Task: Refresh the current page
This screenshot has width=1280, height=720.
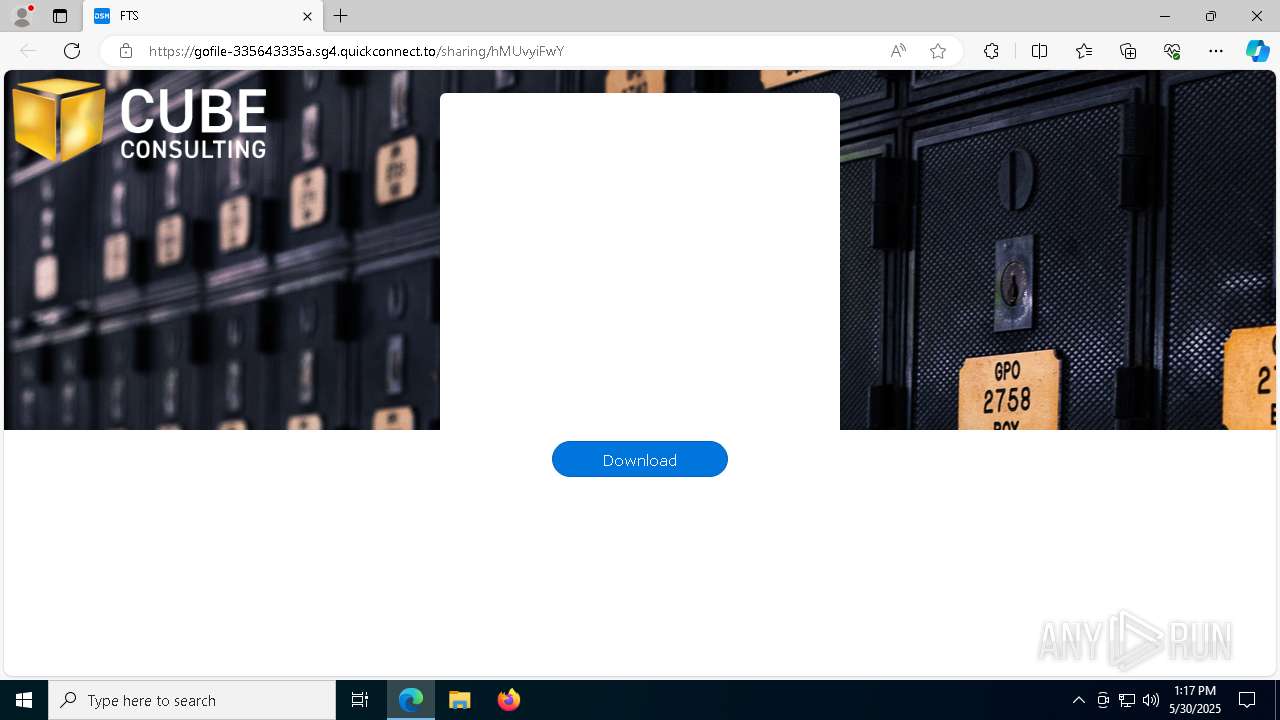Action: pos(72,51)
